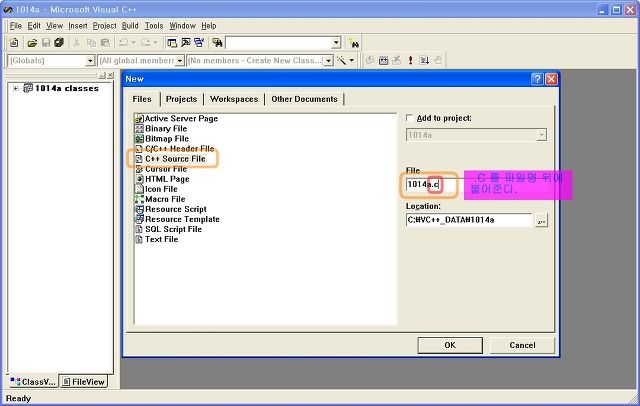
Task: Open the Undo history dropdown arrow
Action: 133,42
